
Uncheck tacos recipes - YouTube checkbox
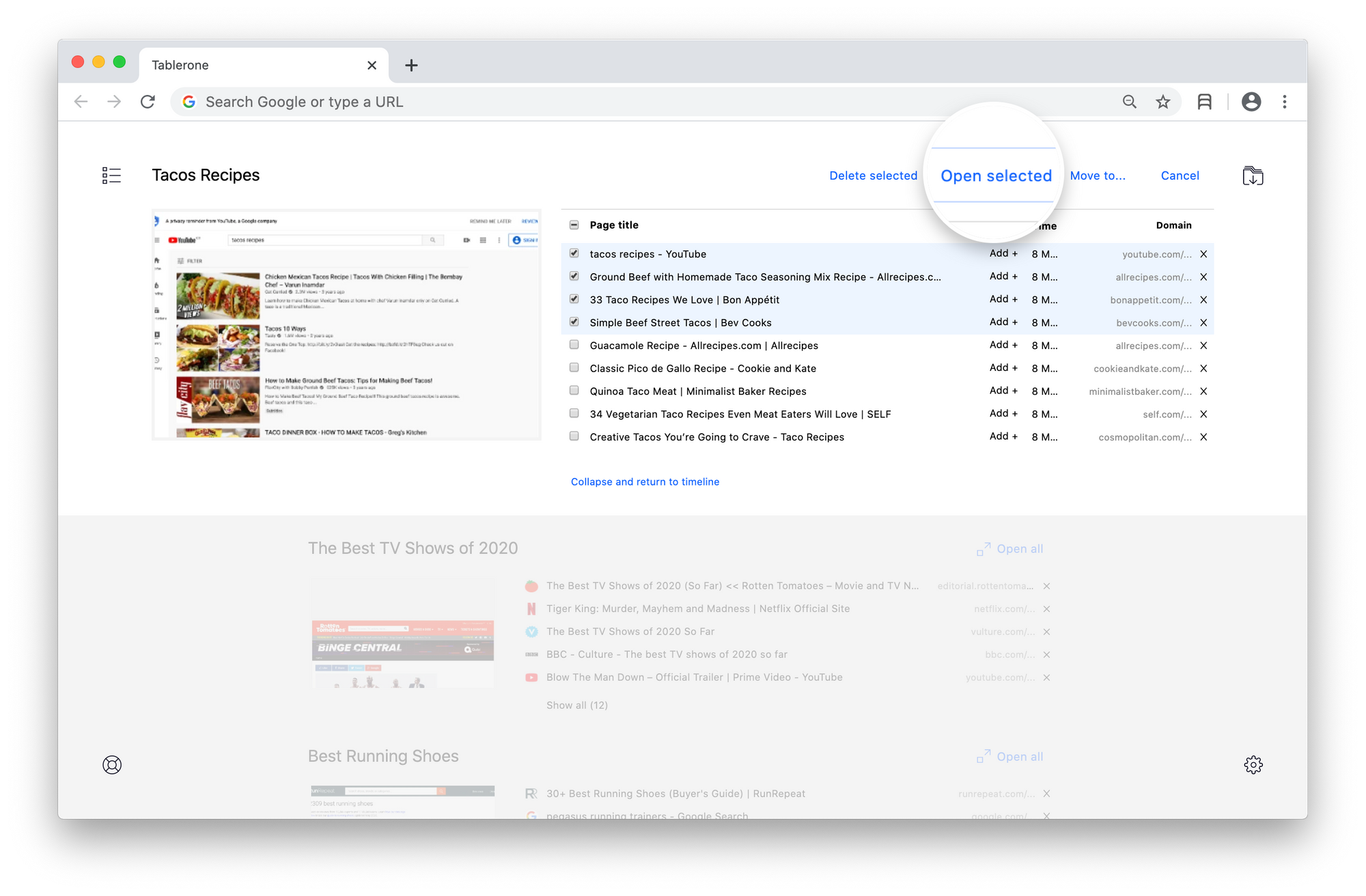(x=574, y=253)
